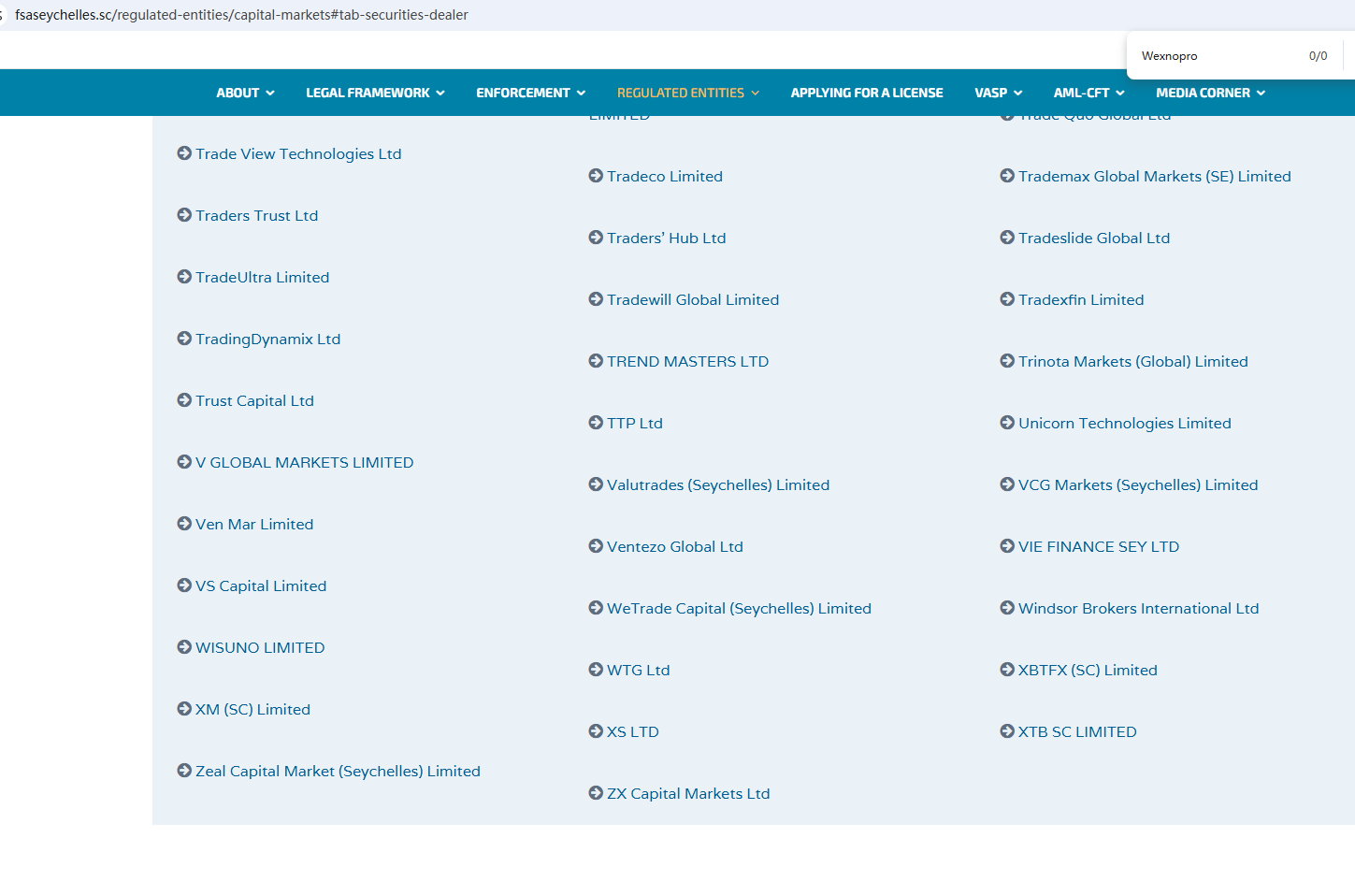
Task: Click the browser address bar URL
Action: (241, 15)
